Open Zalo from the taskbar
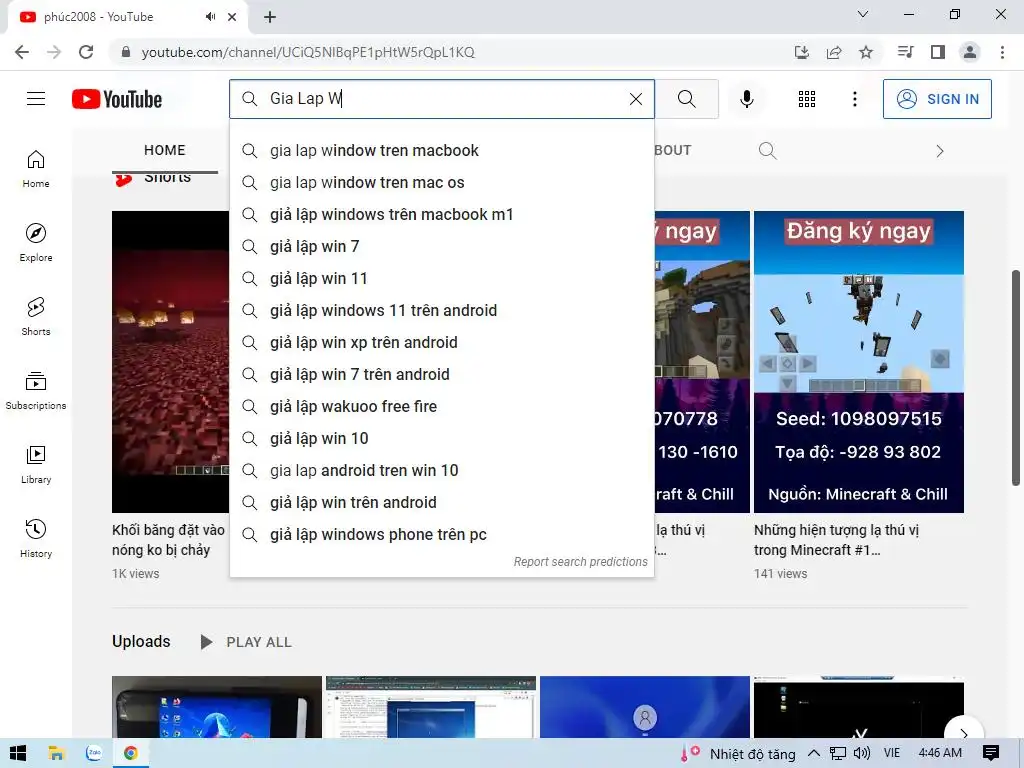1024x768 pixels. 94,753
